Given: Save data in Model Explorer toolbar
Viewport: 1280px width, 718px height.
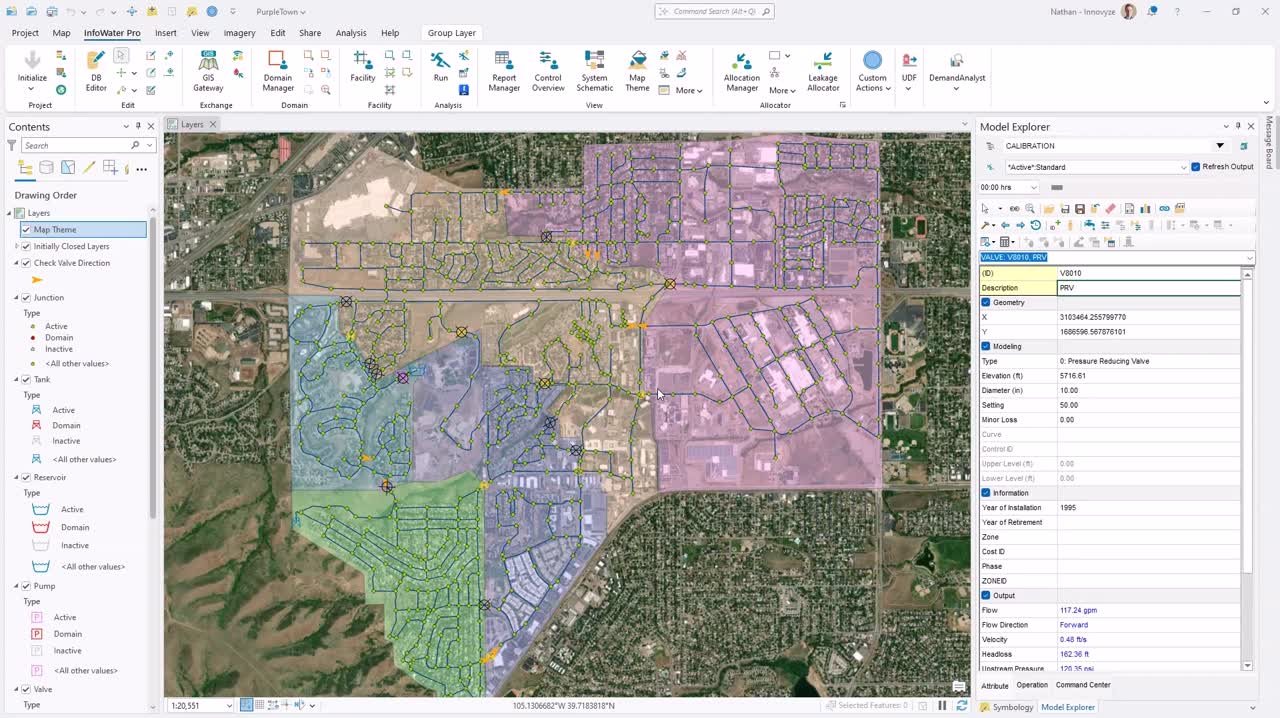Looking at the screenshot, I should click(1080, 209).
